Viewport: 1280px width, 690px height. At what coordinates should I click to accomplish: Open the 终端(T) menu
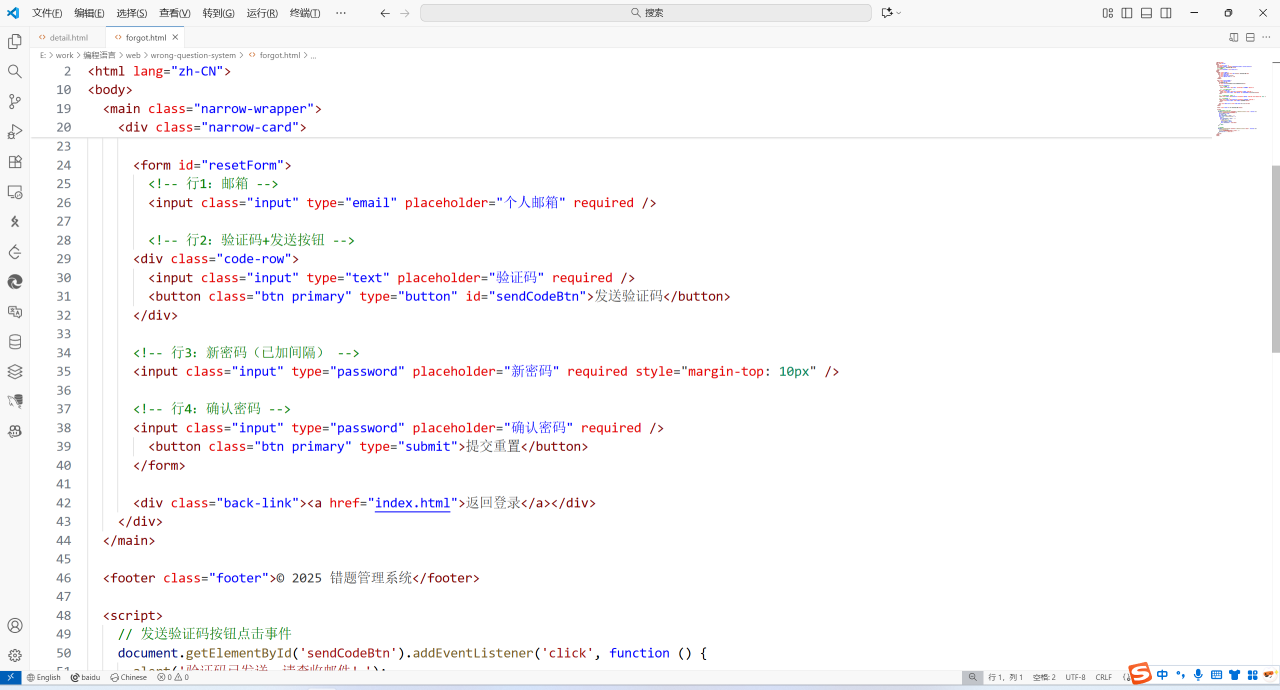pos(305,13)
